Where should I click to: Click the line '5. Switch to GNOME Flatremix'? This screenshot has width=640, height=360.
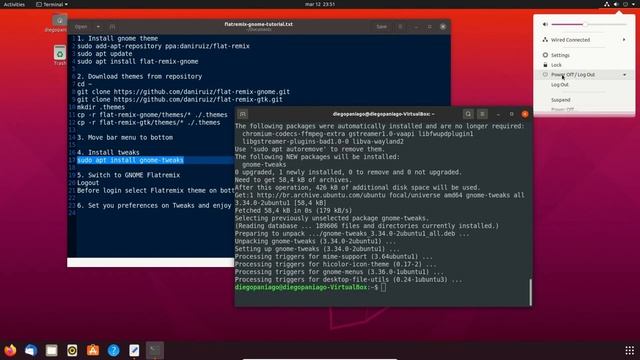point(129,175)
